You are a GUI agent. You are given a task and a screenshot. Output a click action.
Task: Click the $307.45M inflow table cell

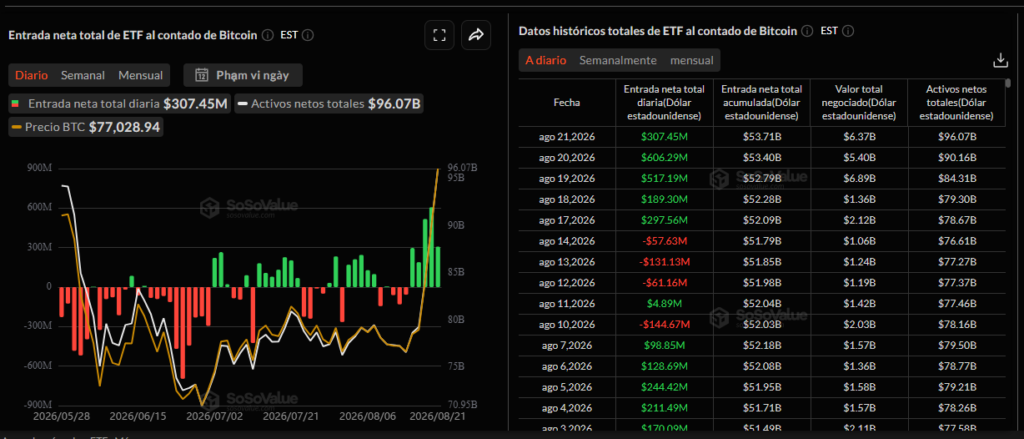(664, 136)
